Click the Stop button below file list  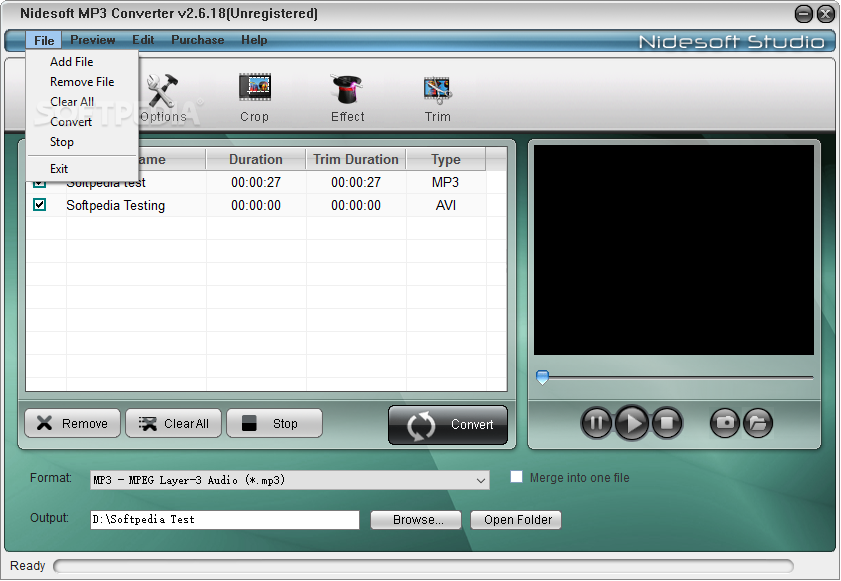pyautogui.click(x=274, y=423)
